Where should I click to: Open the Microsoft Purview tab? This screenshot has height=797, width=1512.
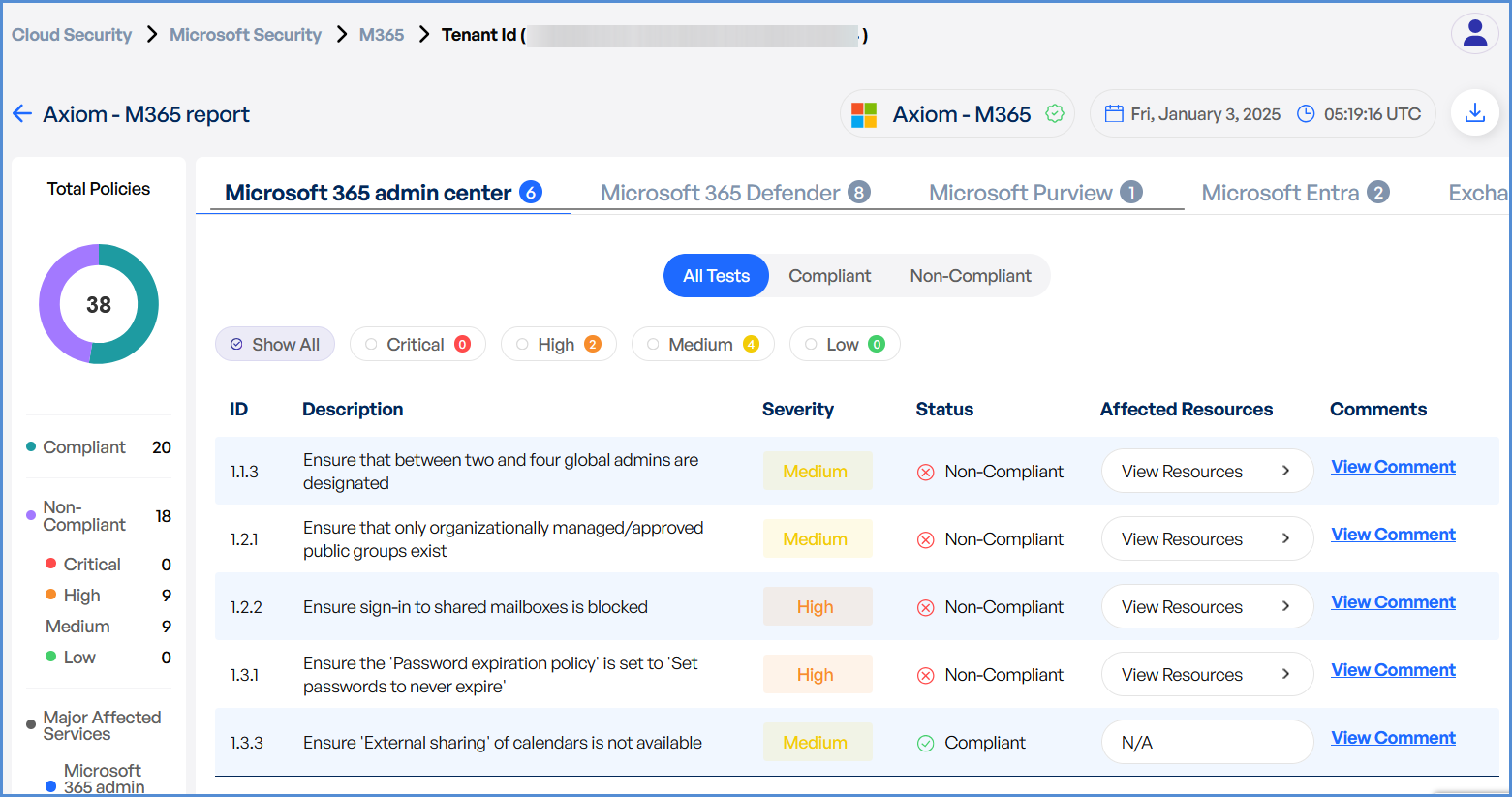click(1034, 193)
